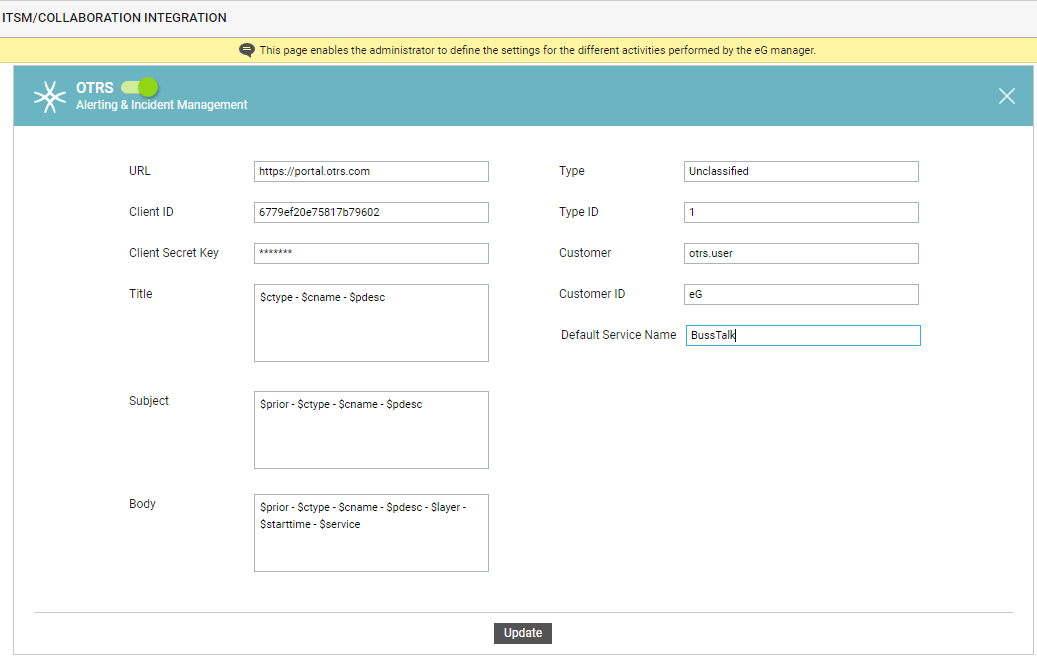Click the Customer ID label
The height and width of the screenshot is (657, 1037).
coord(592,294)
